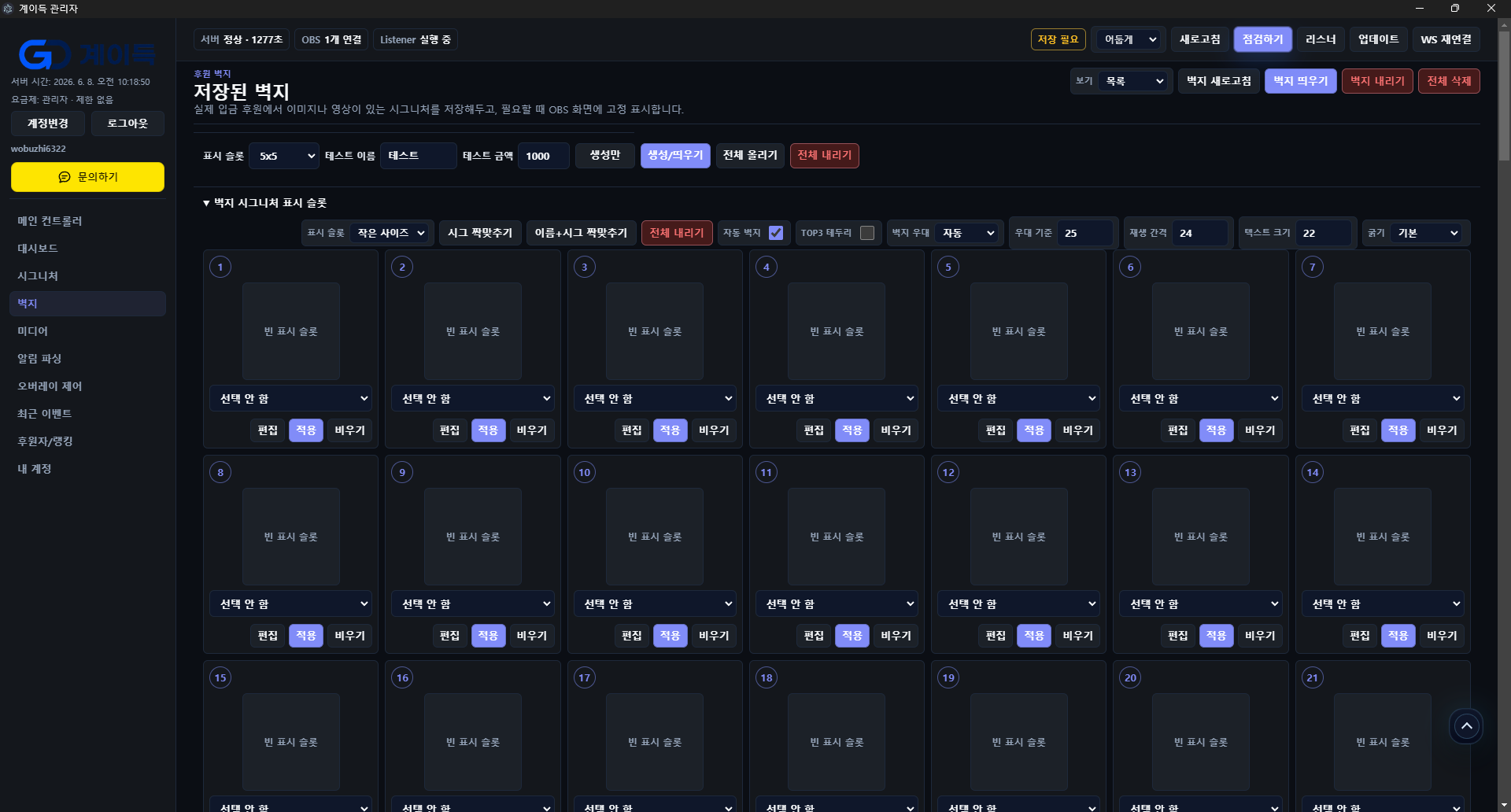Click the 계정변경 button
This screenshot has width=1511, height=812.
click(48, 124)
